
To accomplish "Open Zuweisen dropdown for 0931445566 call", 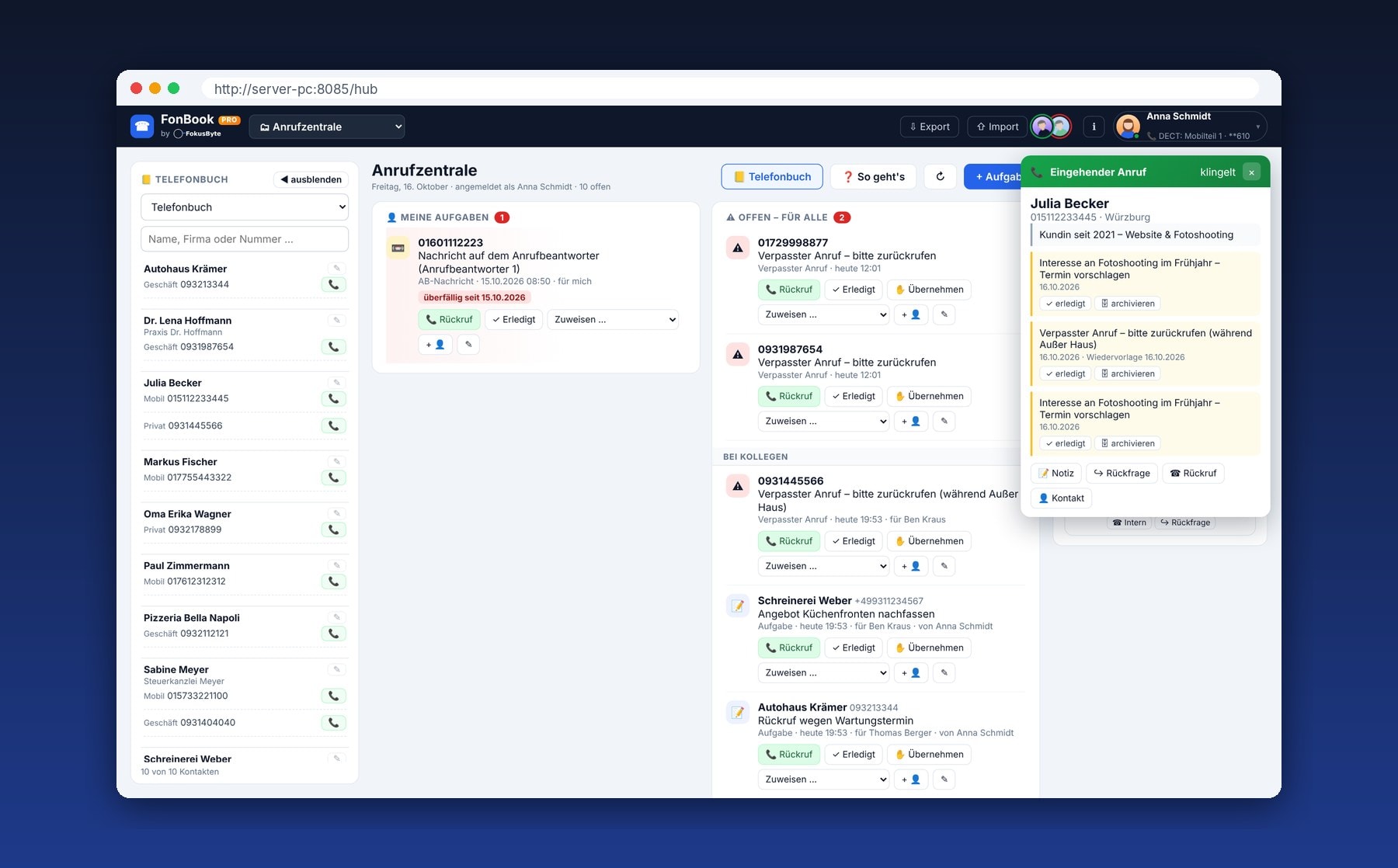I will [823, 567].
